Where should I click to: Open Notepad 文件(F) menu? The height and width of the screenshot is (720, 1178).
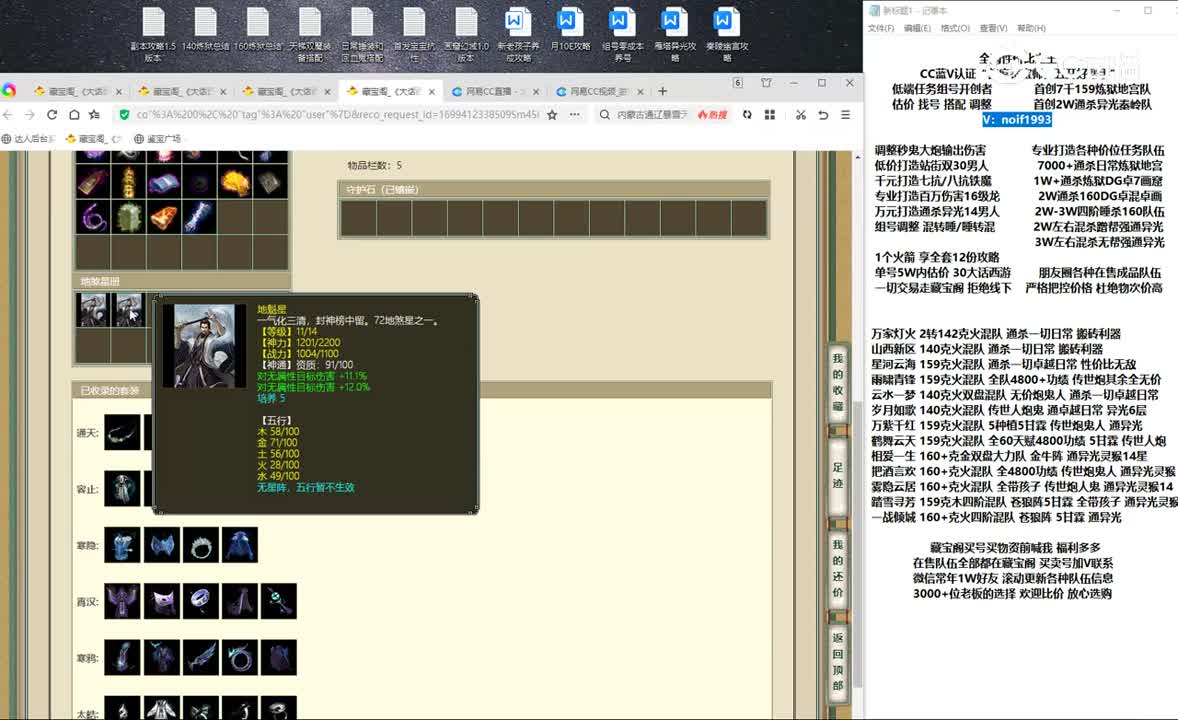[x=881, y=28]
